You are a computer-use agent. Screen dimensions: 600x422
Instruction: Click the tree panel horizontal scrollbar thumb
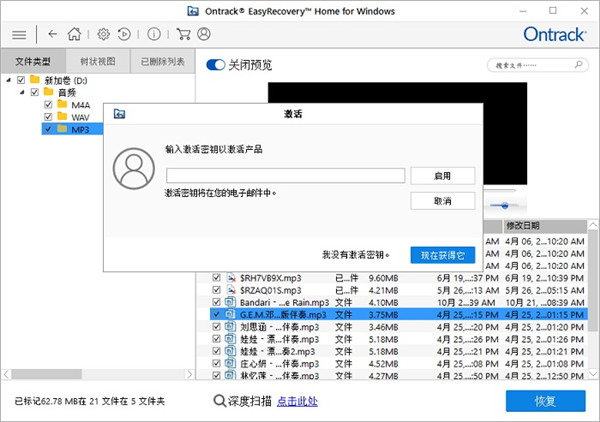(46, 374)
